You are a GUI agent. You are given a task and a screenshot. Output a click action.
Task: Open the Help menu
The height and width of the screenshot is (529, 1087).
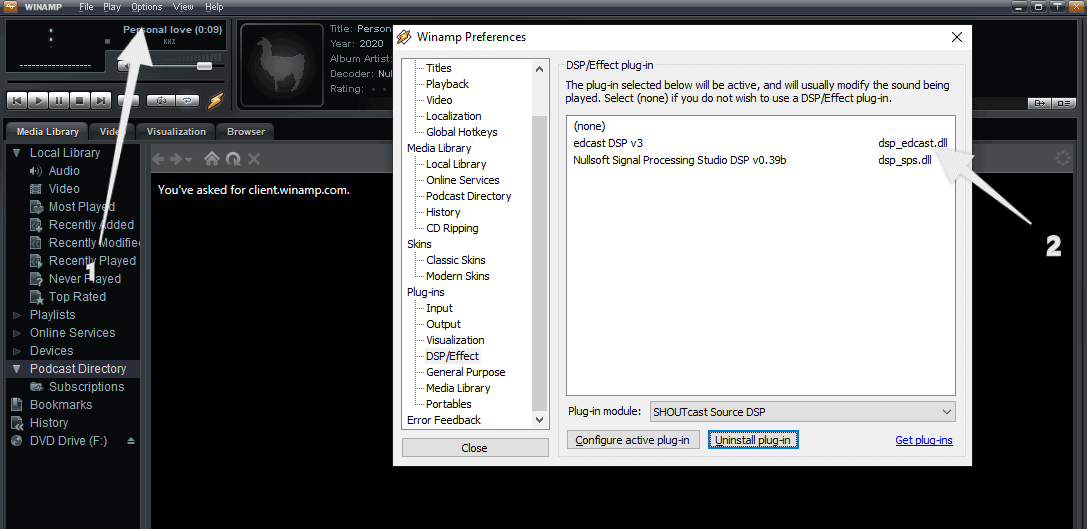tap(214, 6)
